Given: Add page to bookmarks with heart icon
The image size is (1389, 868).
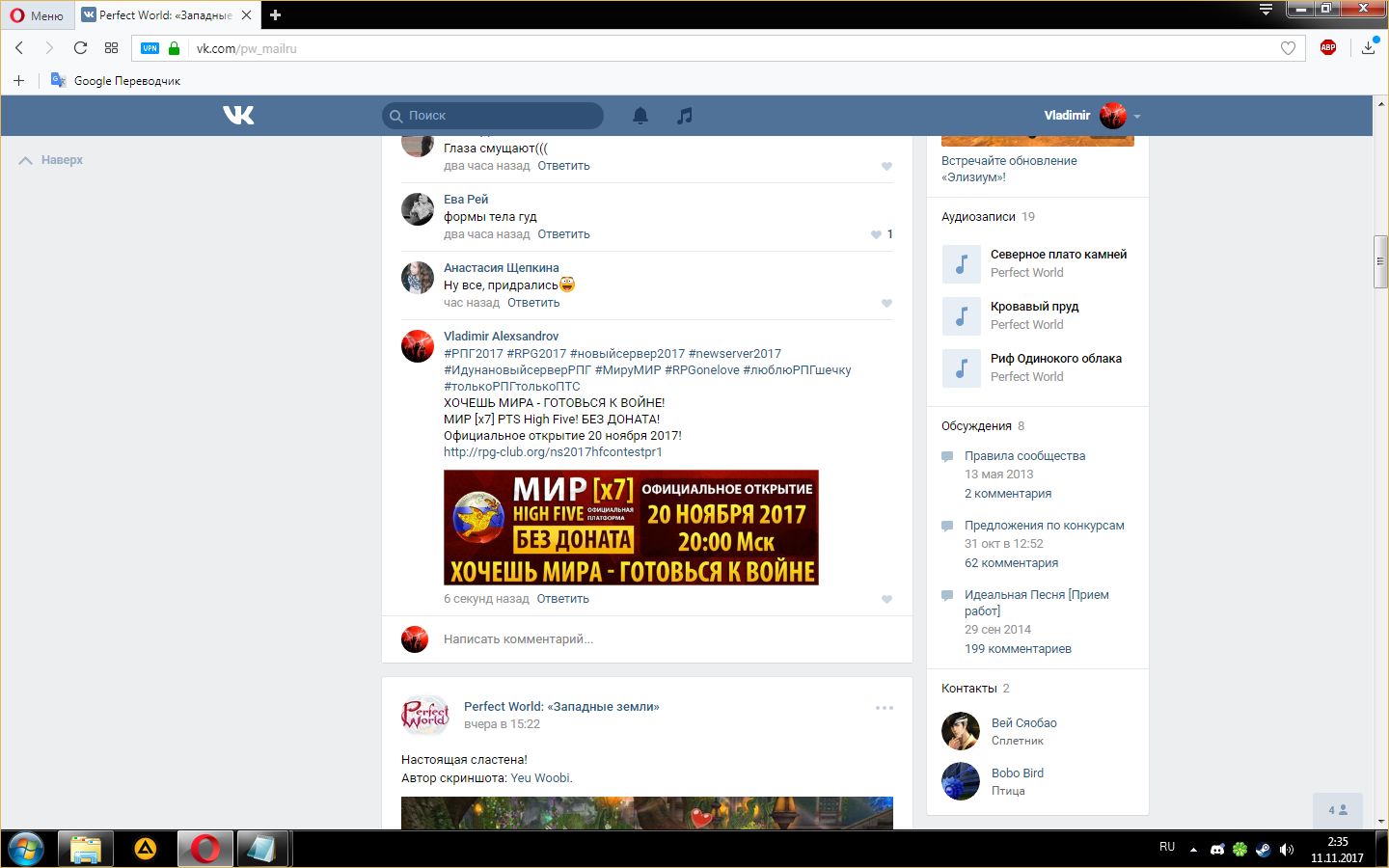Looking at the screenshot, I should tap(1288, 48).
